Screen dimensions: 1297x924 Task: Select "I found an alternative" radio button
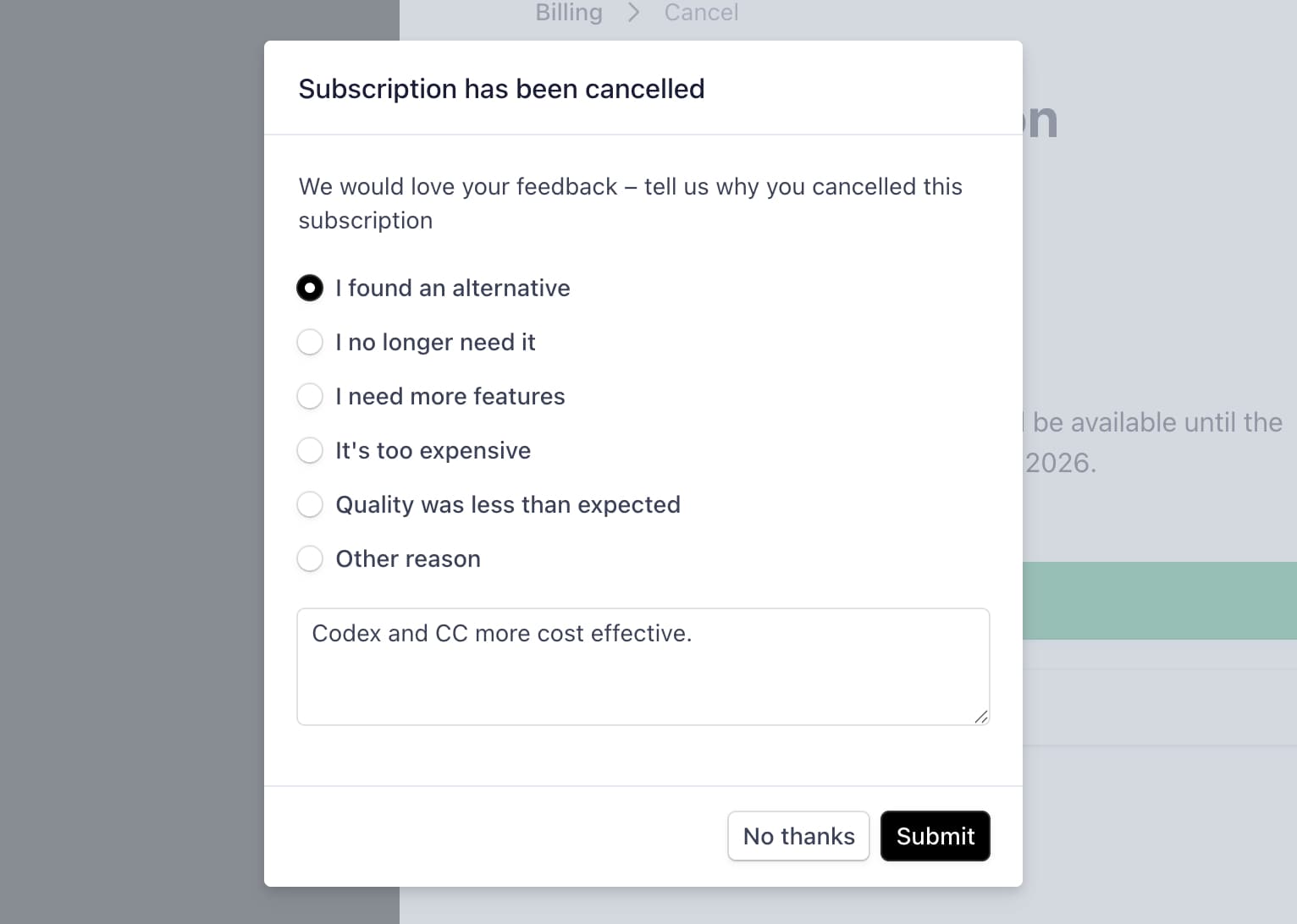(x=310, y=288)
